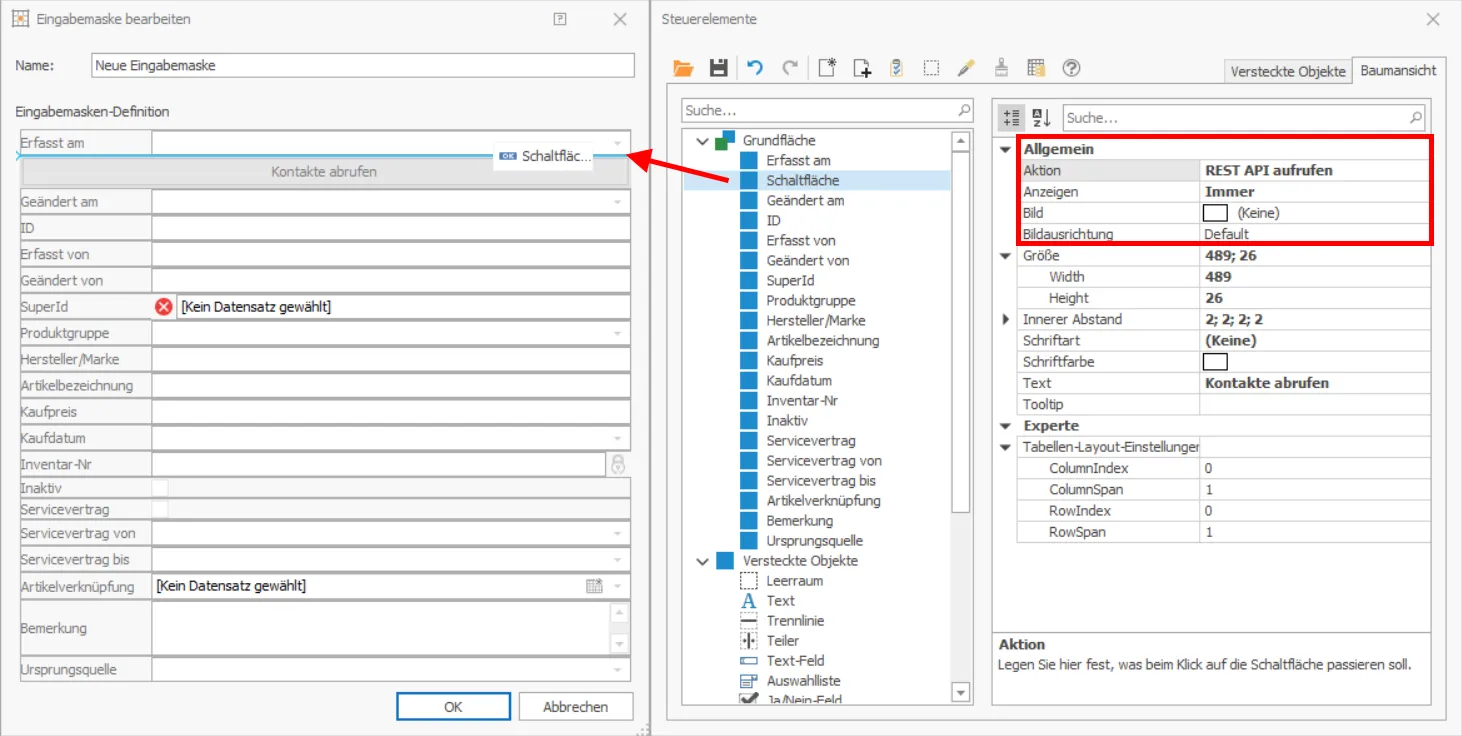This screenshot has width=1462, height=736.
Task: Save using the floppy disk icon
Action: (x=718, y=68)
